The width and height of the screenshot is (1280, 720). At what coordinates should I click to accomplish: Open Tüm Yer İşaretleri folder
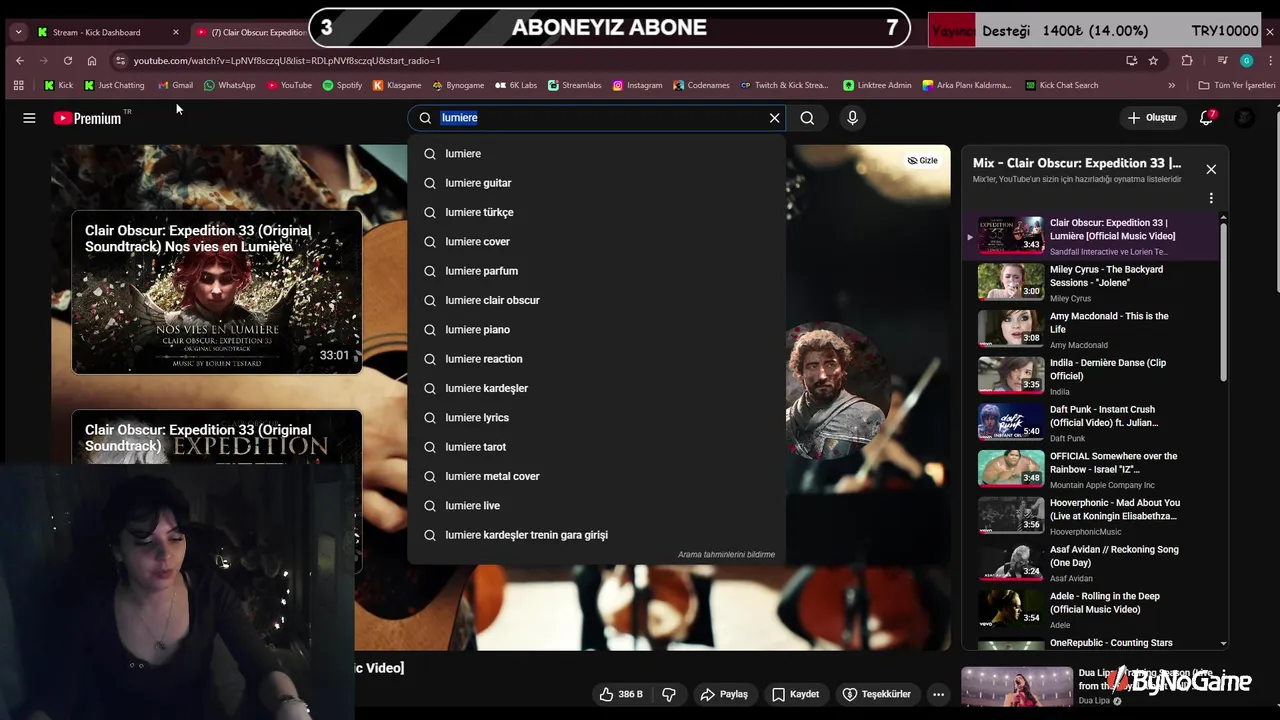coord(1236,85)
